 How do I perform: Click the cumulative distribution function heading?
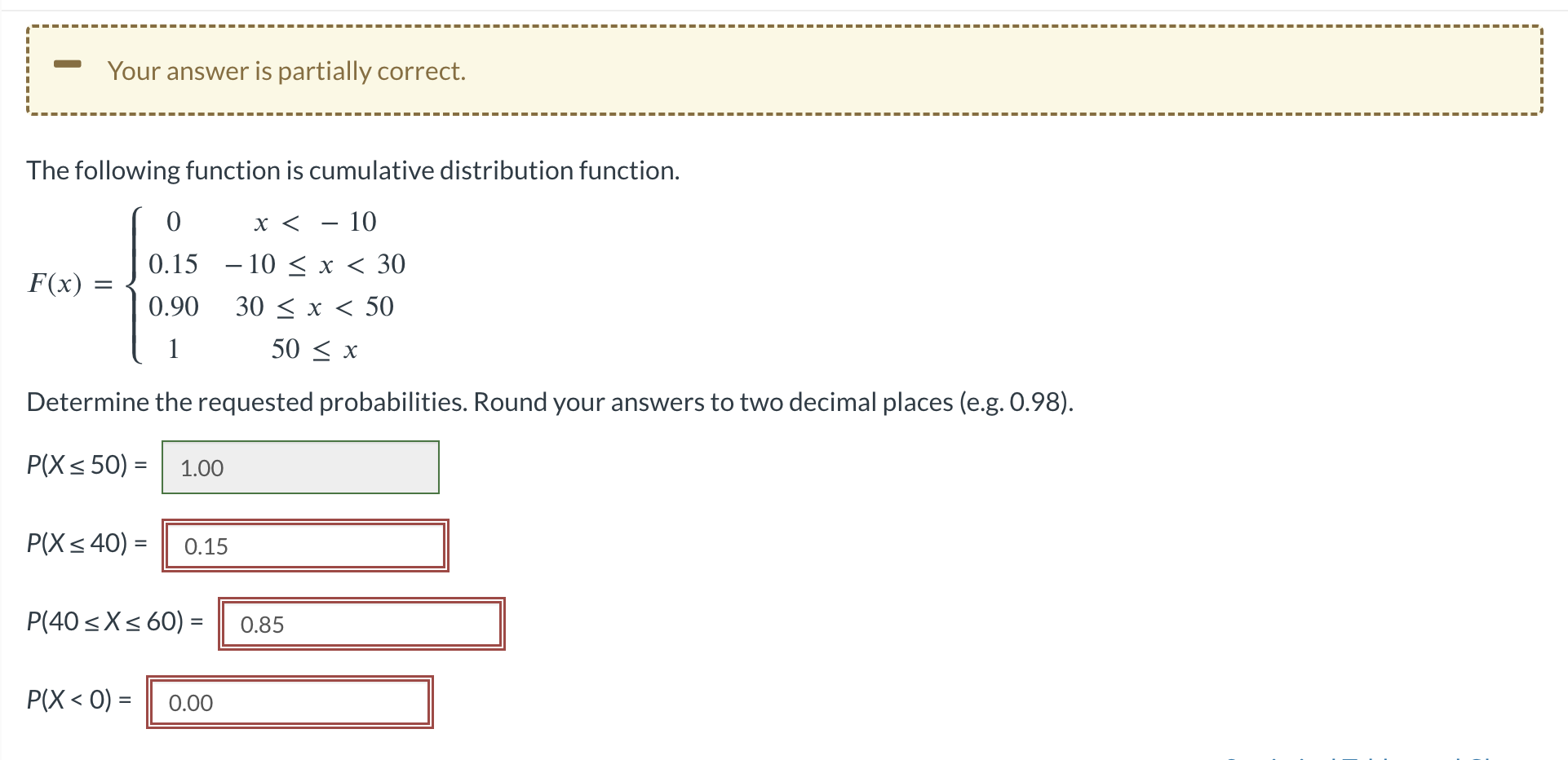click(x=353, y=170)
